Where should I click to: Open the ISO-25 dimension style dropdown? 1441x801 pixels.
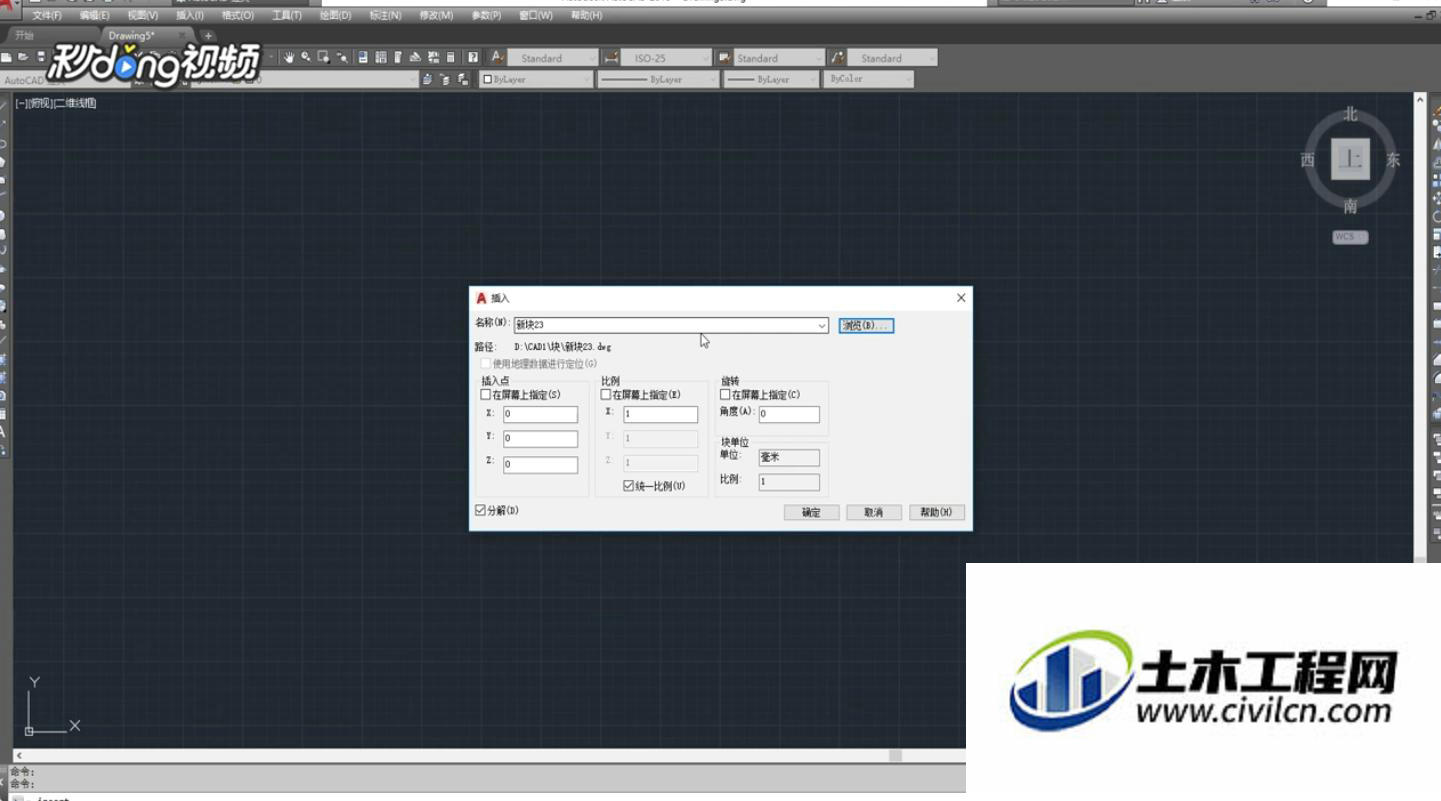click(706, 58)
